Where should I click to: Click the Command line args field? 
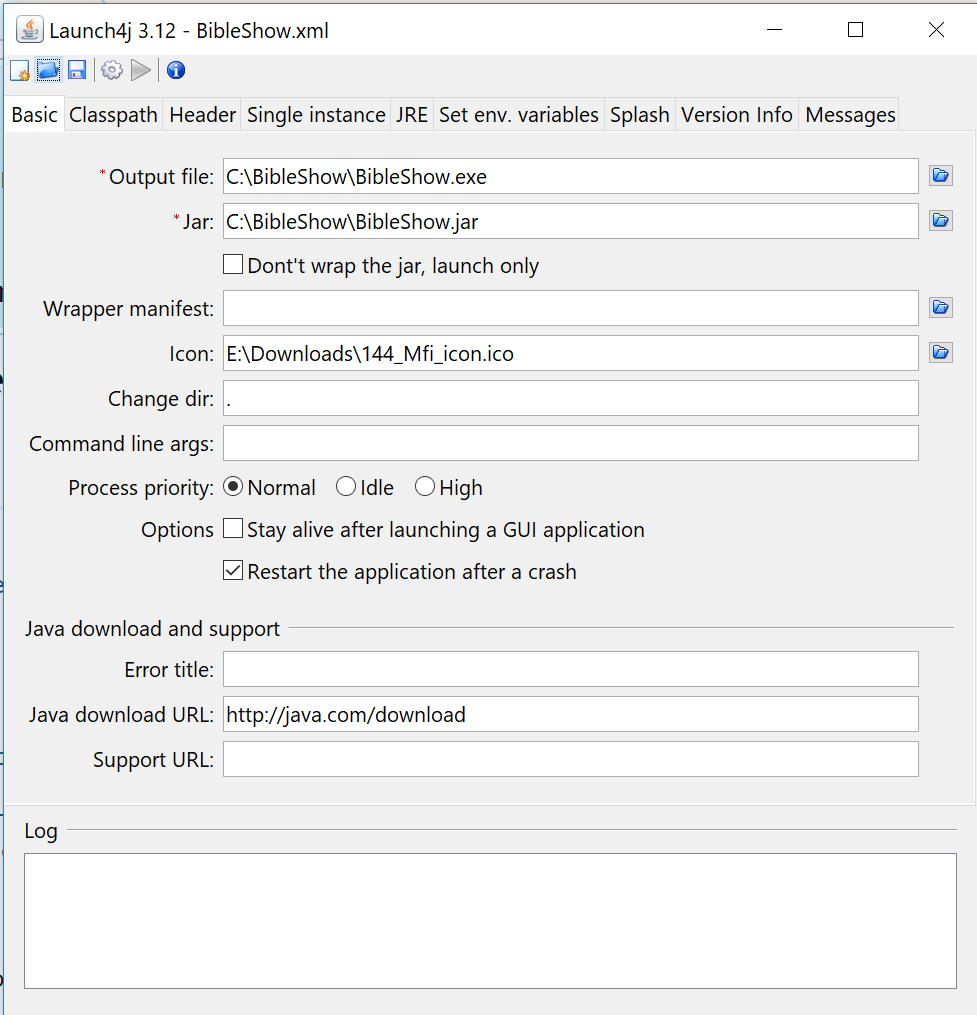pyautogui.click(x=570, y=443)
